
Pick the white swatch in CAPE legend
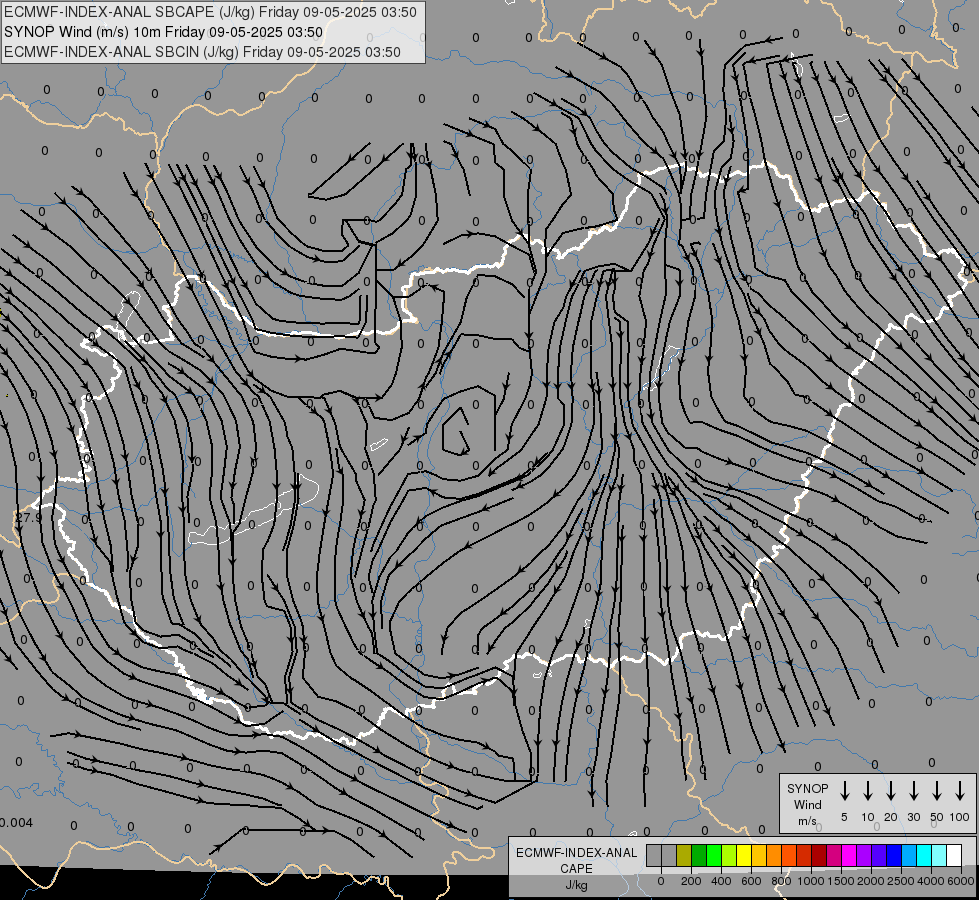(954, 856)
